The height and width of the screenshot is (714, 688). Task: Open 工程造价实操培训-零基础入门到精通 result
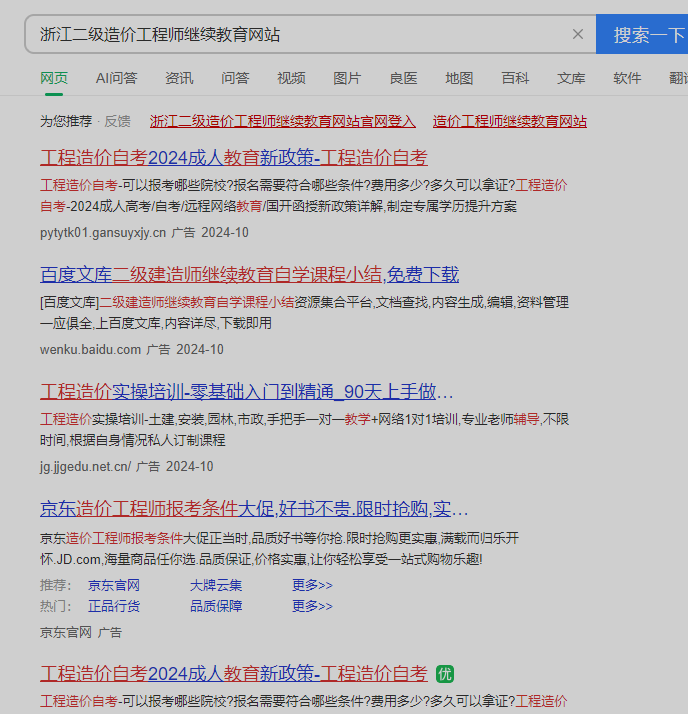[x=246, y=392]
